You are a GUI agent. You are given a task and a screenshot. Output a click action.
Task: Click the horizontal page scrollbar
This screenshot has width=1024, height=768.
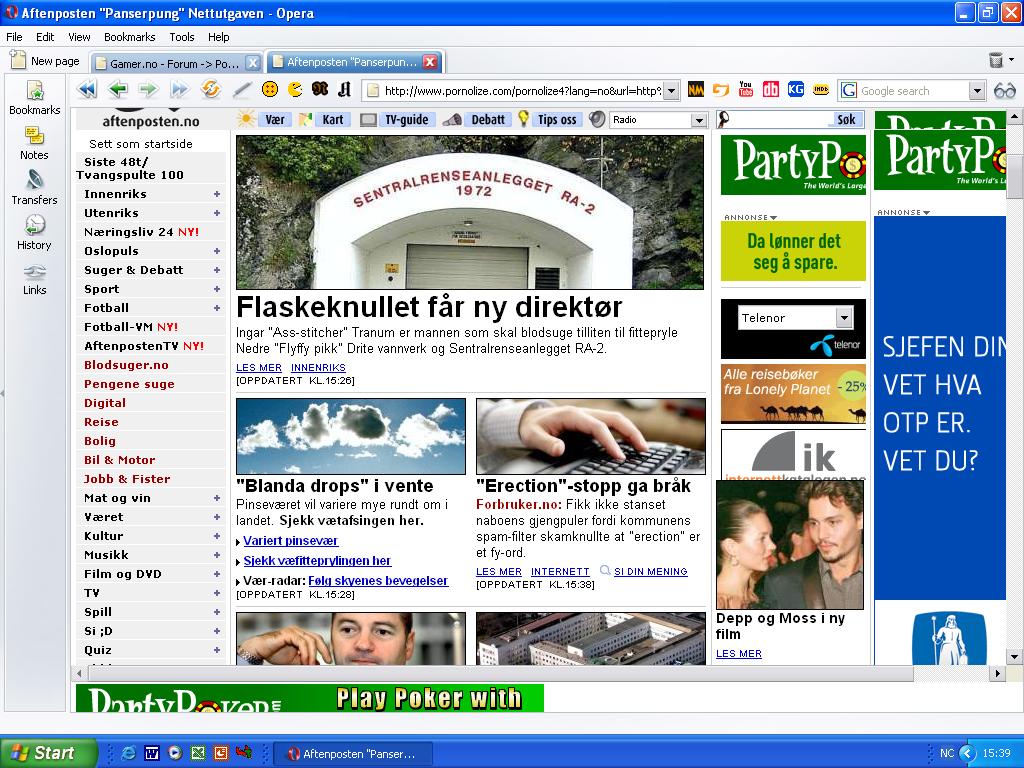(500, 673)
